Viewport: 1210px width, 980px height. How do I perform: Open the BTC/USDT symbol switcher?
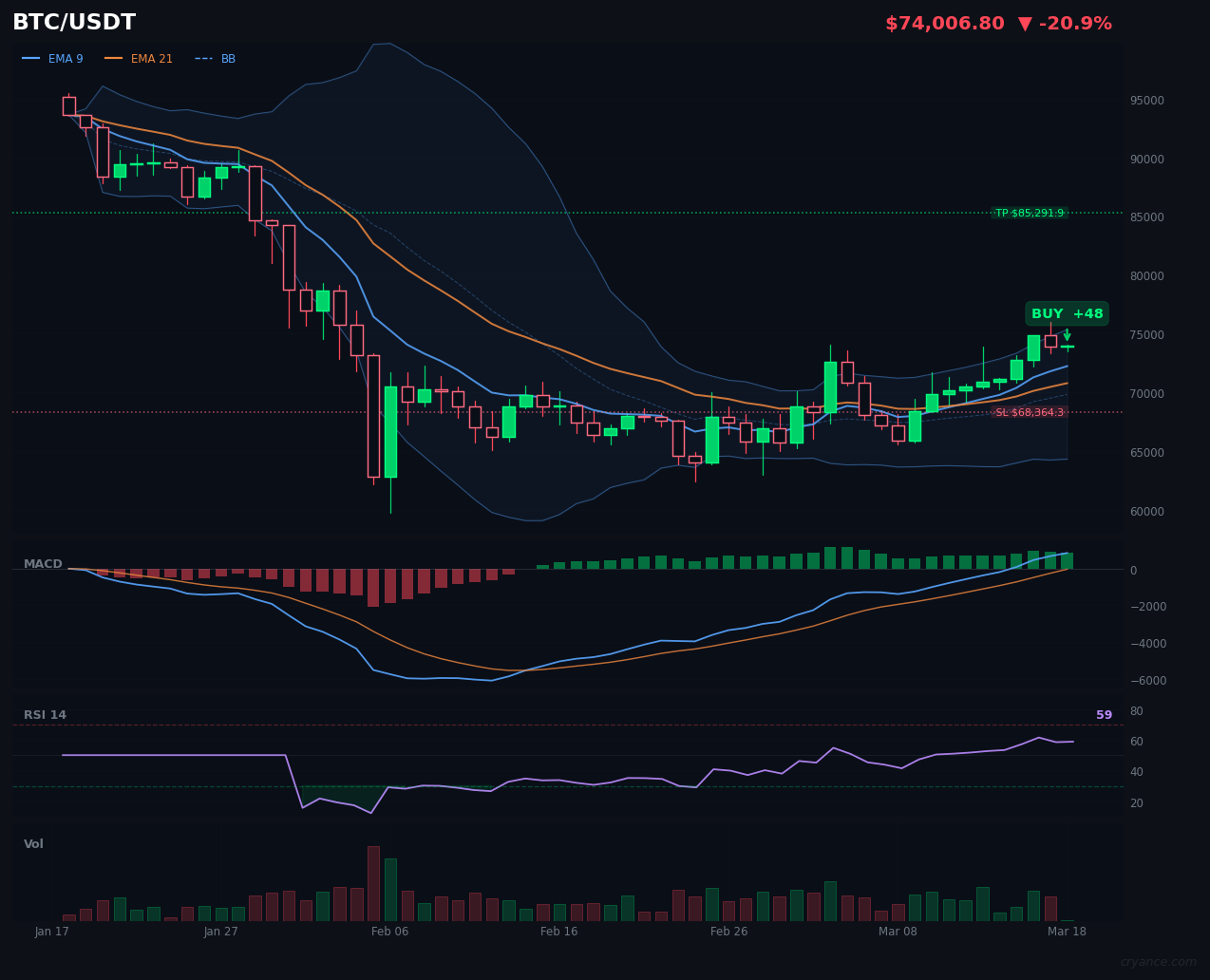(x=73, y=22)
